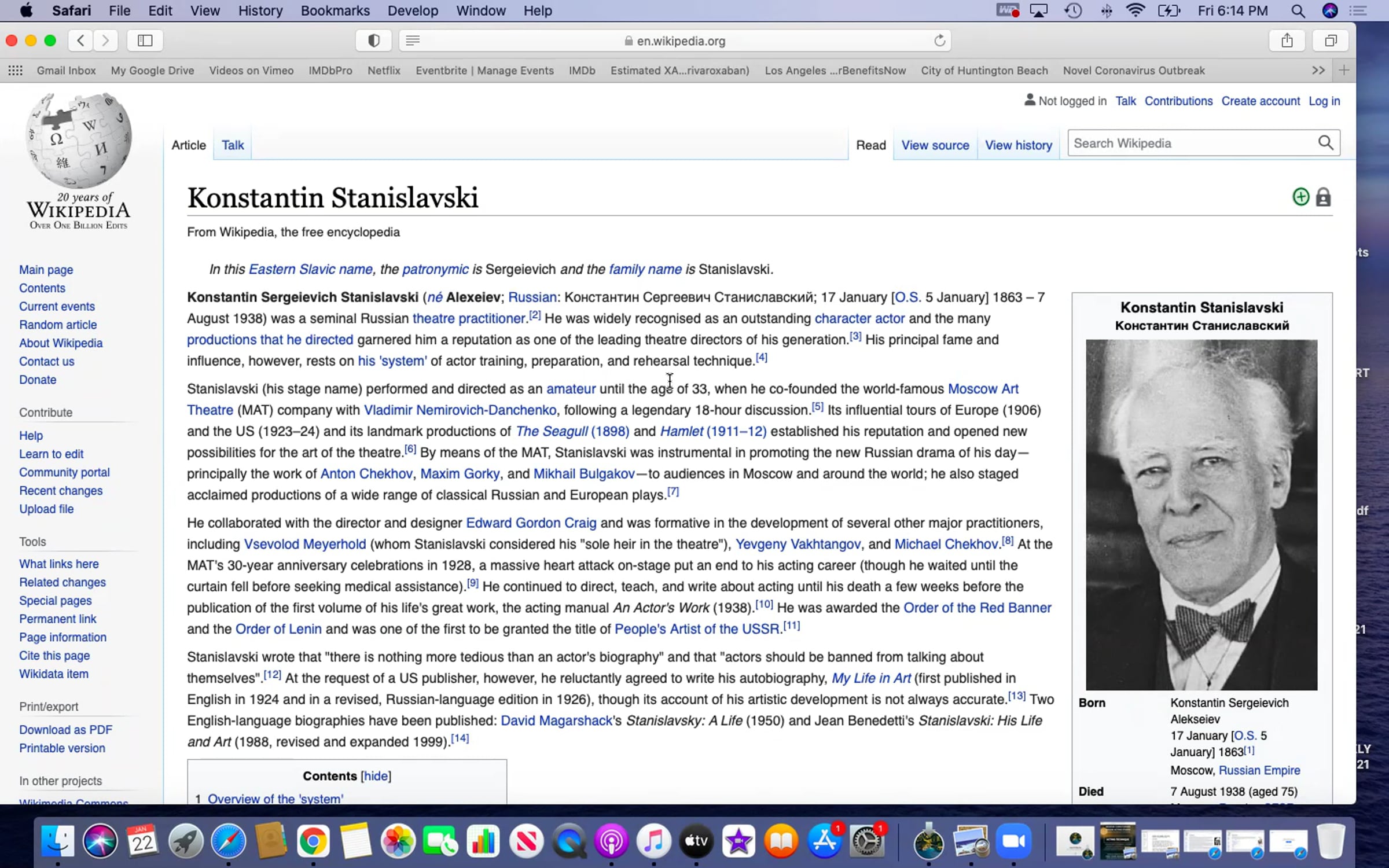Show tab overview icon

[1331, 41]
